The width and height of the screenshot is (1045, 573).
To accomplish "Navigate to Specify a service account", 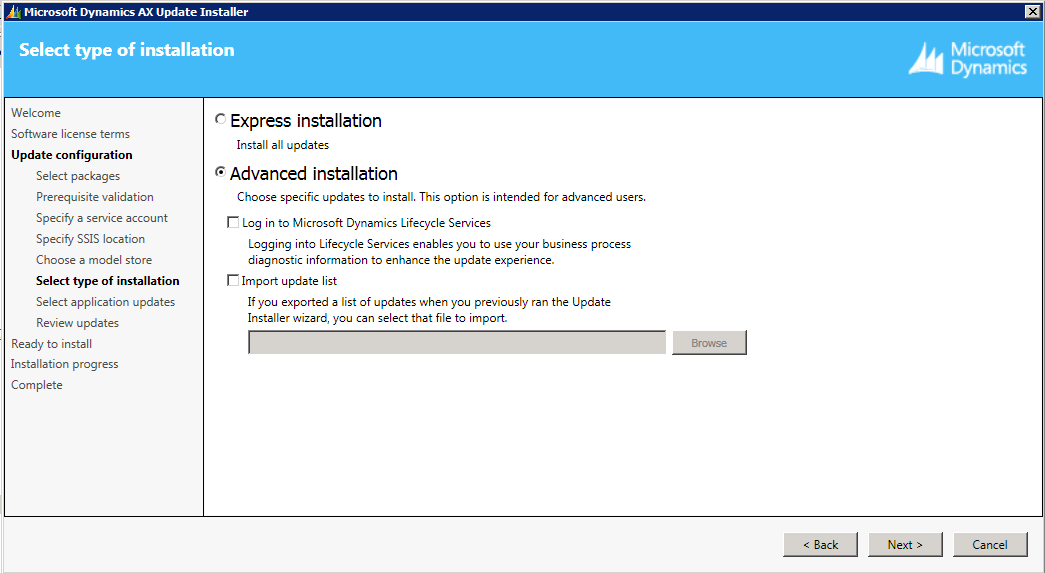I will click(x=102, y=218).
